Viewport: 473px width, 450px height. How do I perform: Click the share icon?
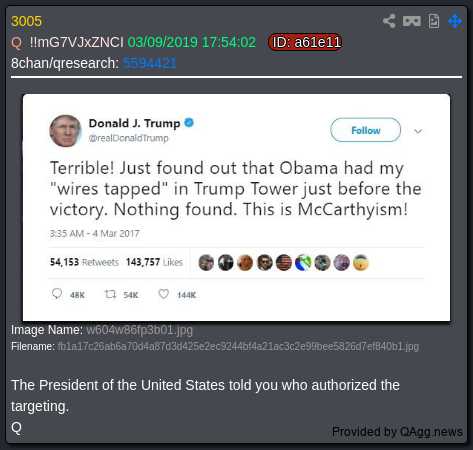[389, 21]
